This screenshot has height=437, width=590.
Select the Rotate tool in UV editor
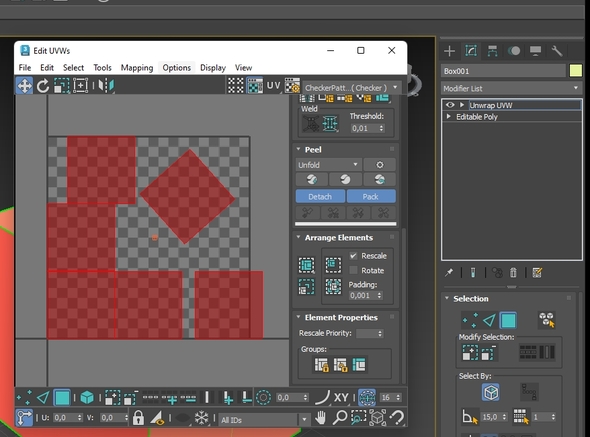pos(43,86)
